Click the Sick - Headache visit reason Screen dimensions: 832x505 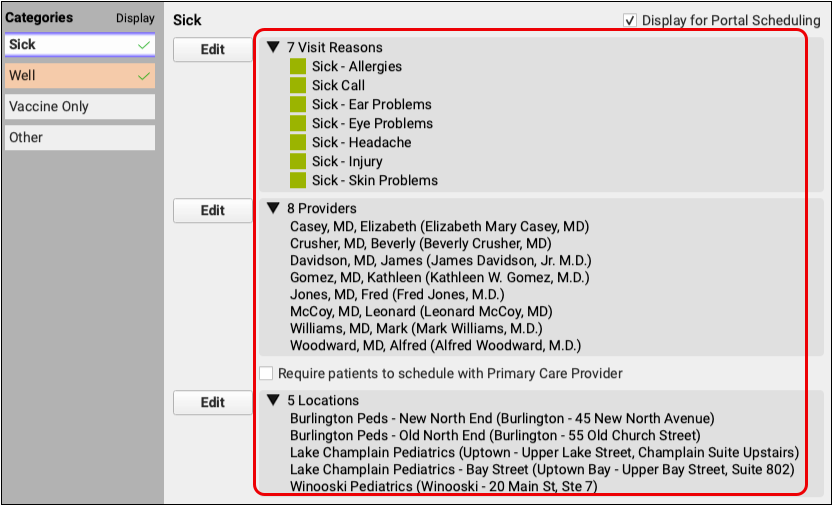tap(361, 143)
